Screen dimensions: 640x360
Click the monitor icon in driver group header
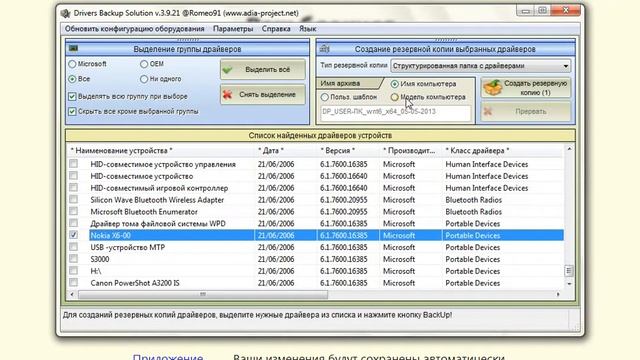pyautogui.click(x=73, y=49)
